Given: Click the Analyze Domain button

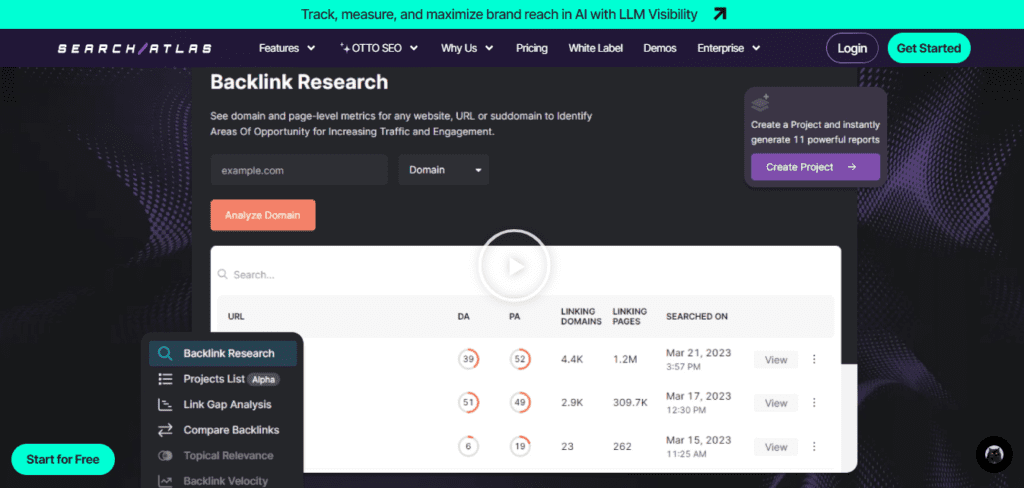Looking at the screenshot, I should (x=263, y=215).
